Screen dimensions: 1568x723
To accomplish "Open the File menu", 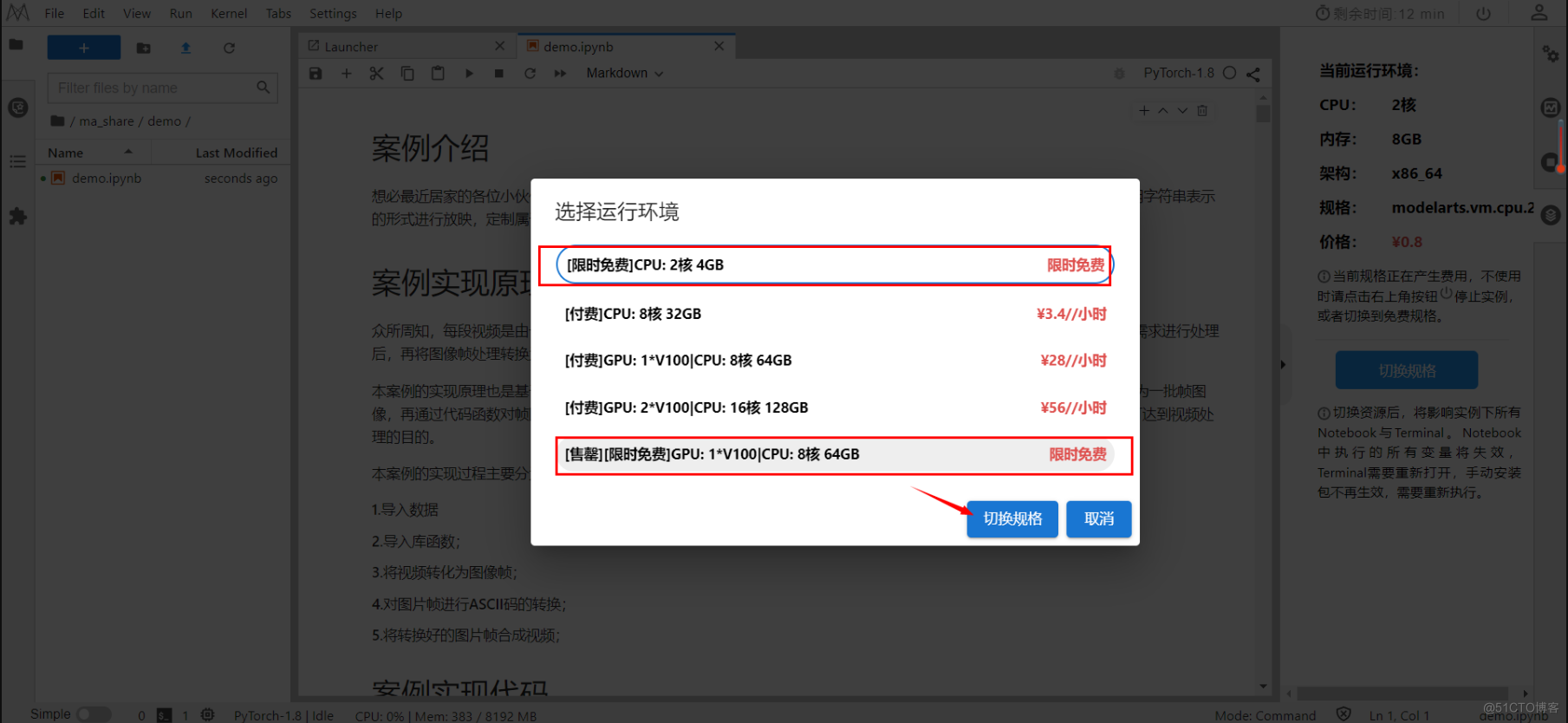I will (55, 14).
